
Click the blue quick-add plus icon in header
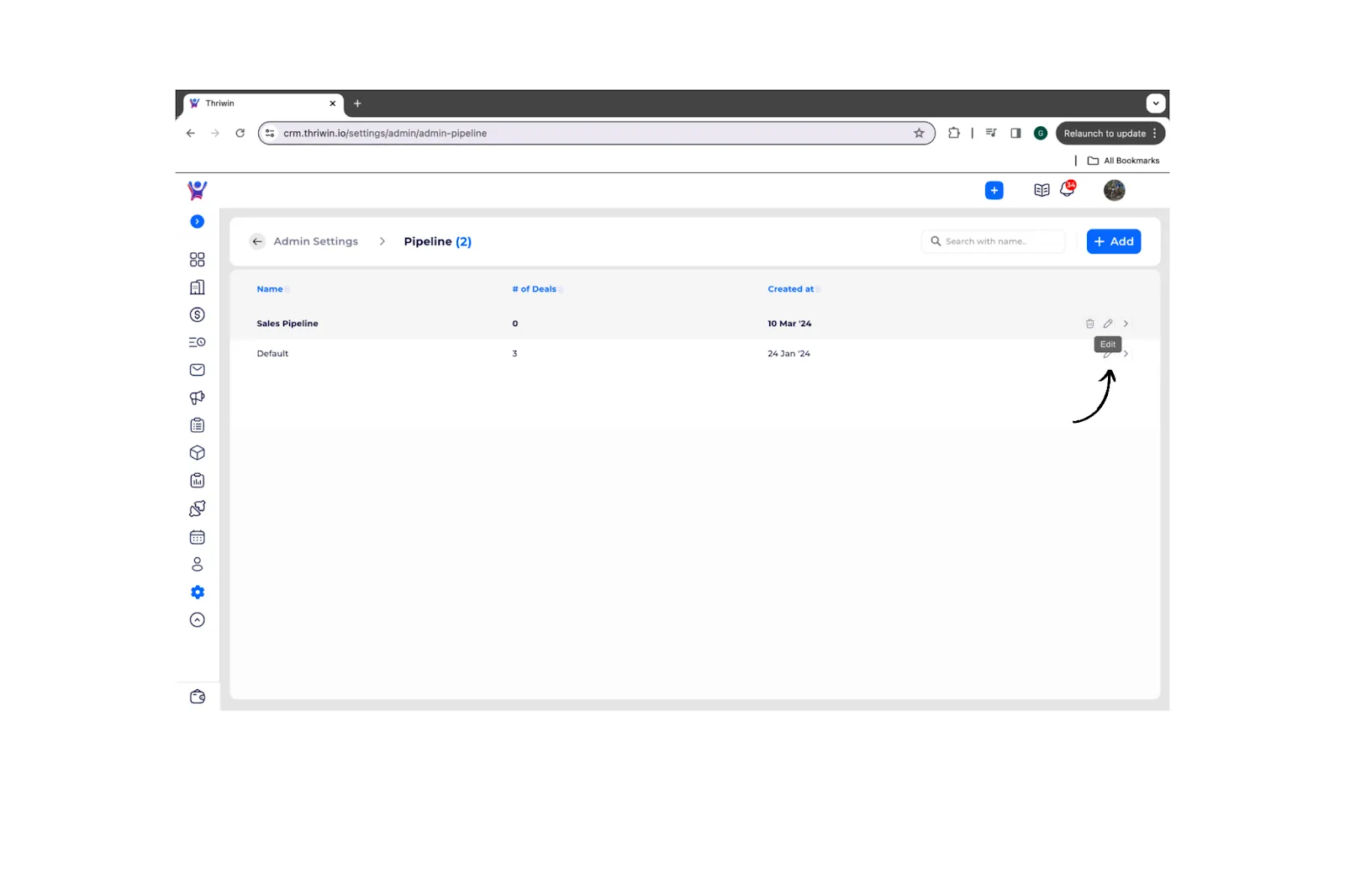[994, 191]
